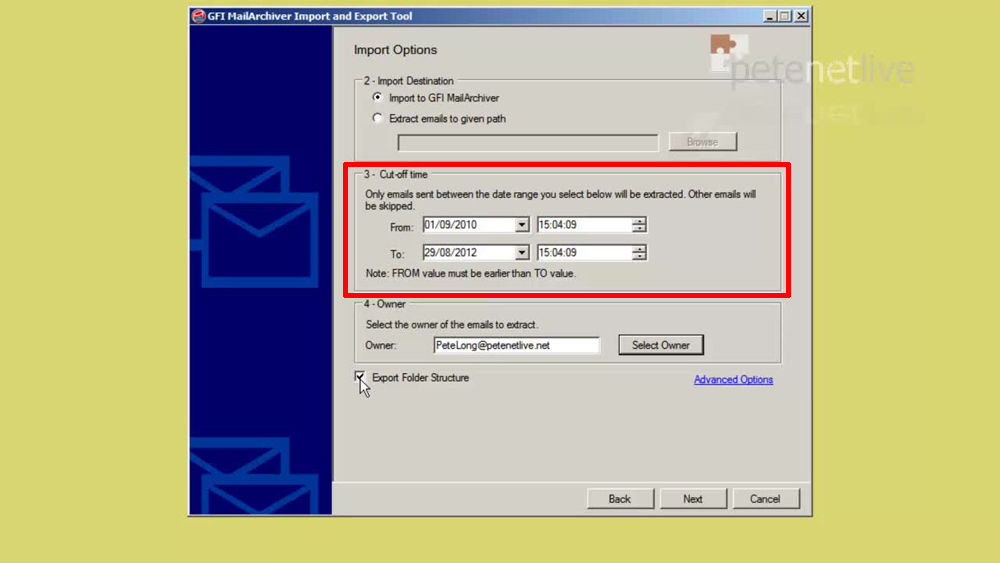This screenshot has height=563, width=1000.
Task: Decrease To time with down spinner arrow
Action: pyautogui.click(x=639, y=257)
